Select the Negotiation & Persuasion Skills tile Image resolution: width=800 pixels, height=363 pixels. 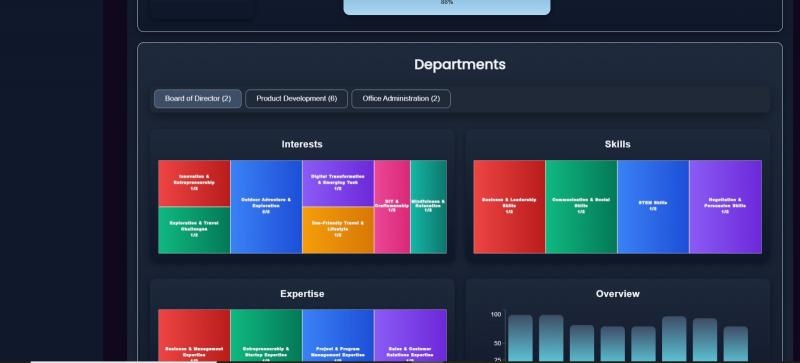pyautogui.click(x=726, y=207)
